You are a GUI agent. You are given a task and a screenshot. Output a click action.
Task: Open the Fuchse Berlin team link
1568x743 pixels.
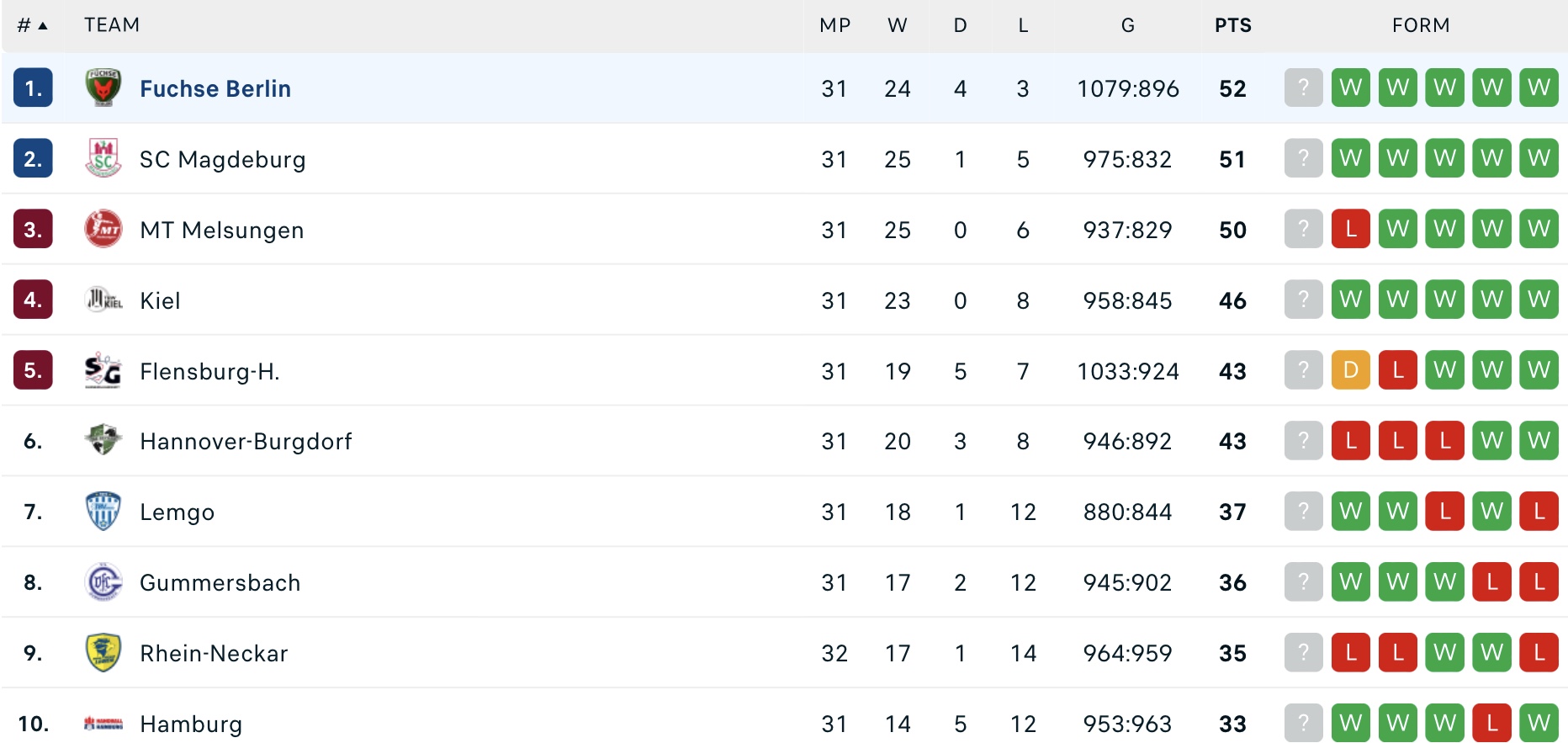tap(215, 88)
